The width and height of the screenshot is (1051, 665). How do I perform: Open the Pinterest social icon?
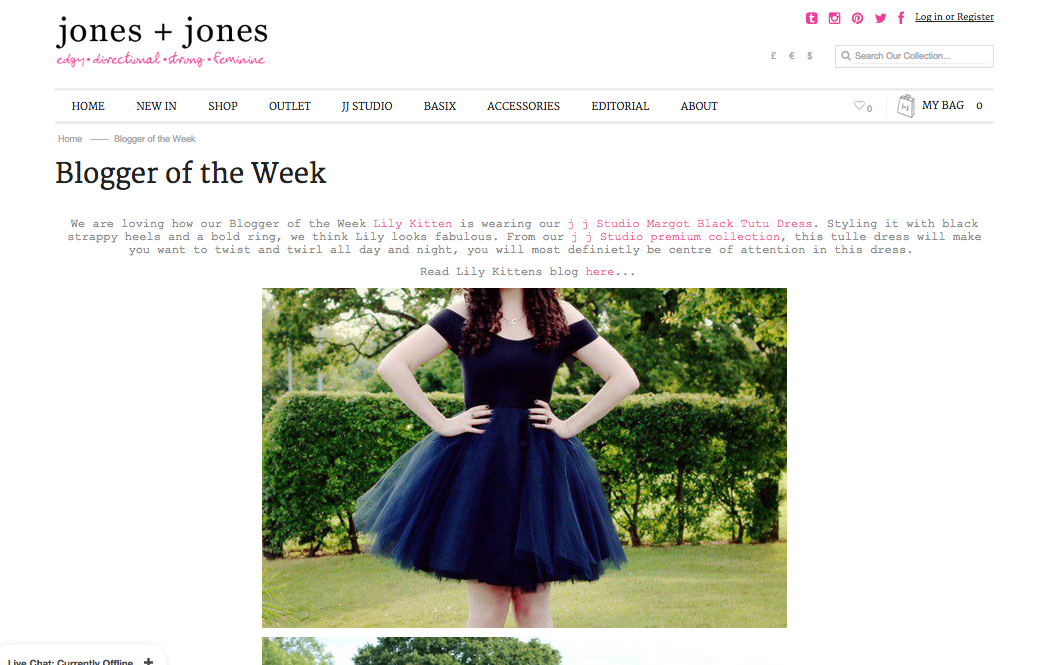[x=857, y=18]
